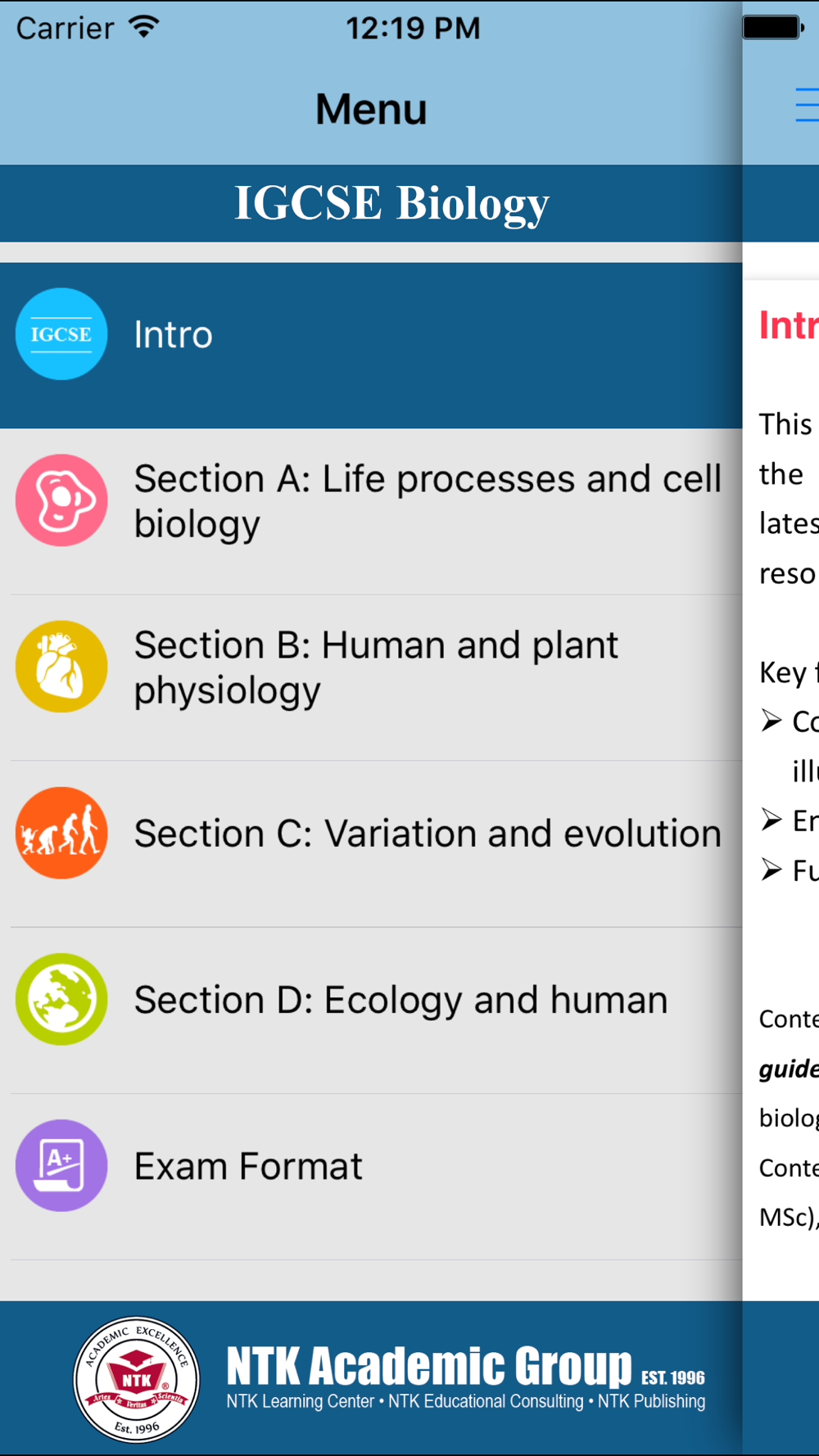Tap the Menu title in navigation bar

[x=371, y=109]
